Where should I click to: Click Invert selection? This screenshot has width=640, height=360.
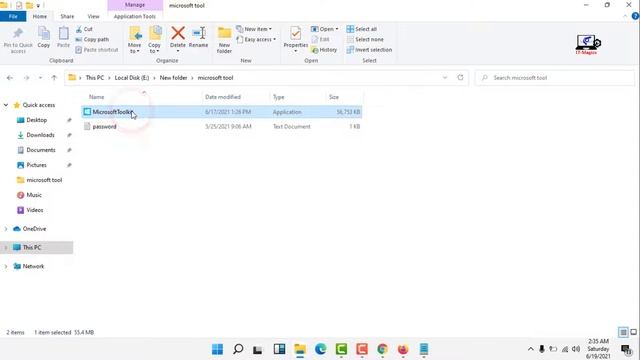(x=369, y=50)
